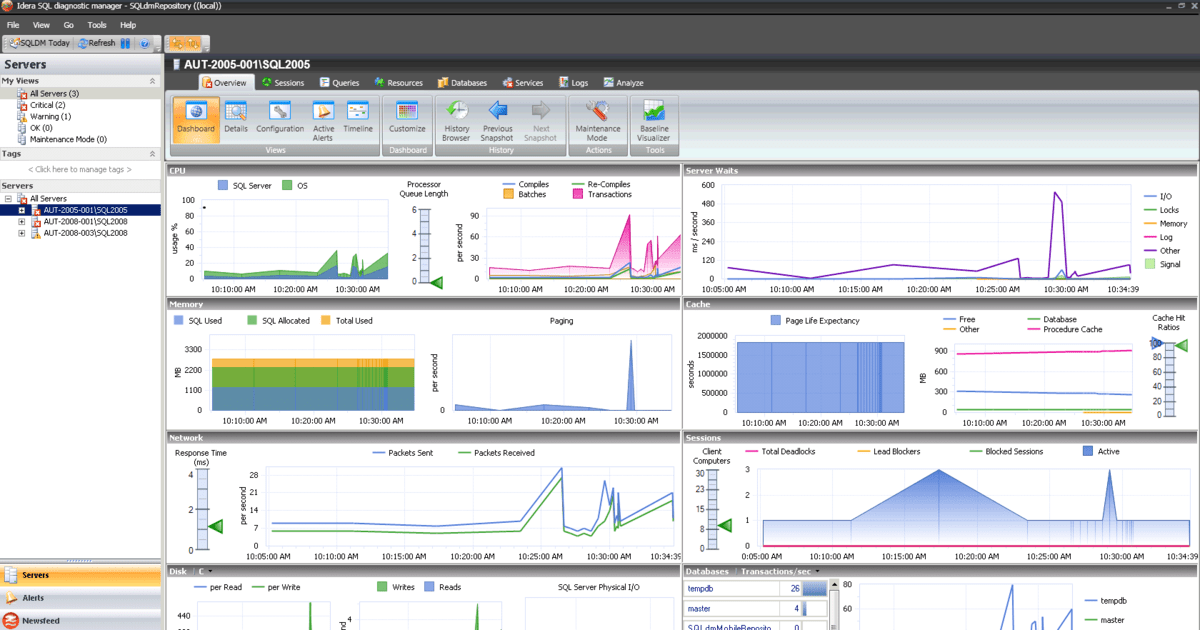Click the SQL Server CPU legend swatch
The height and width of the screenshot is (630, 1200).
coord(222,186)
